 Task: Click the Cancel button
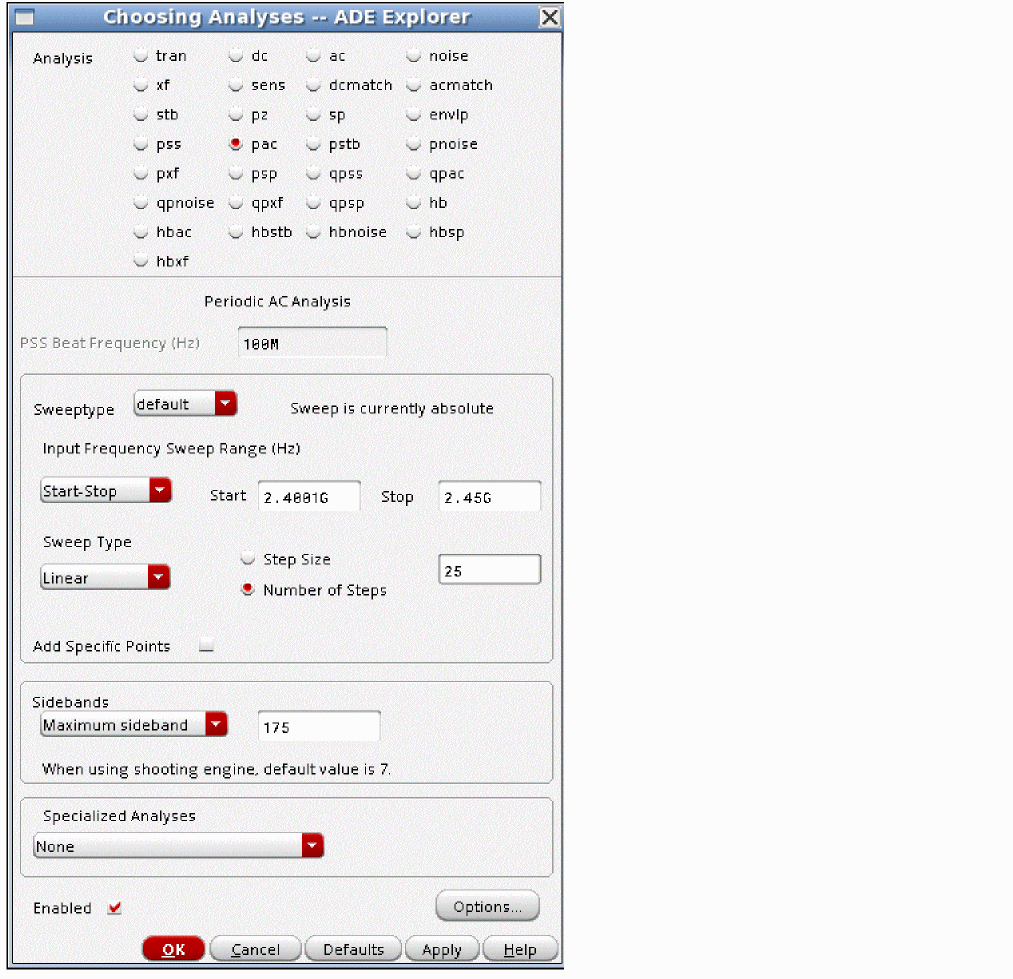256,949
